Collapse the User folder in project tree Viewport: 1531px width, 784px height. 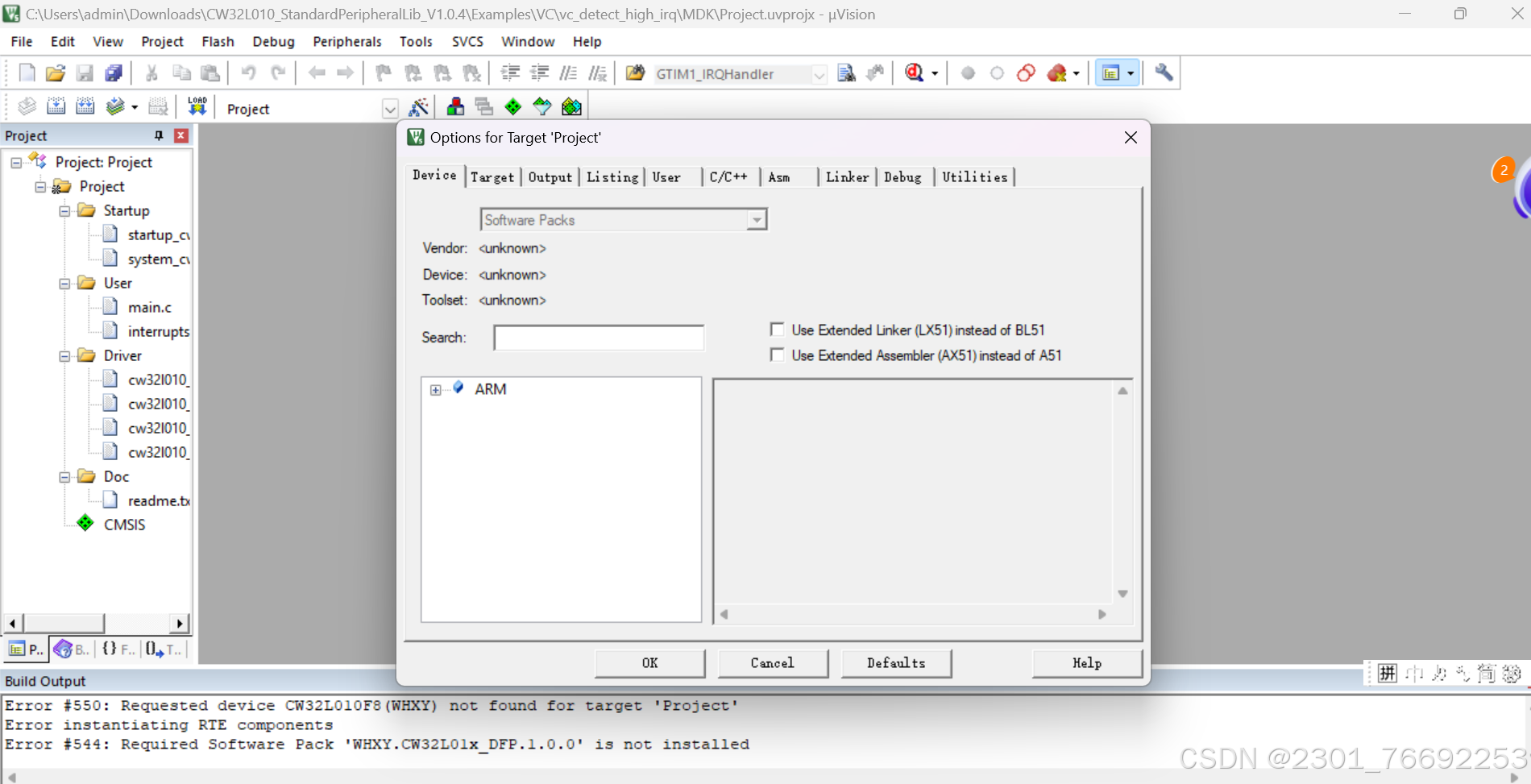pyautogui.click(x=64, y=284)
